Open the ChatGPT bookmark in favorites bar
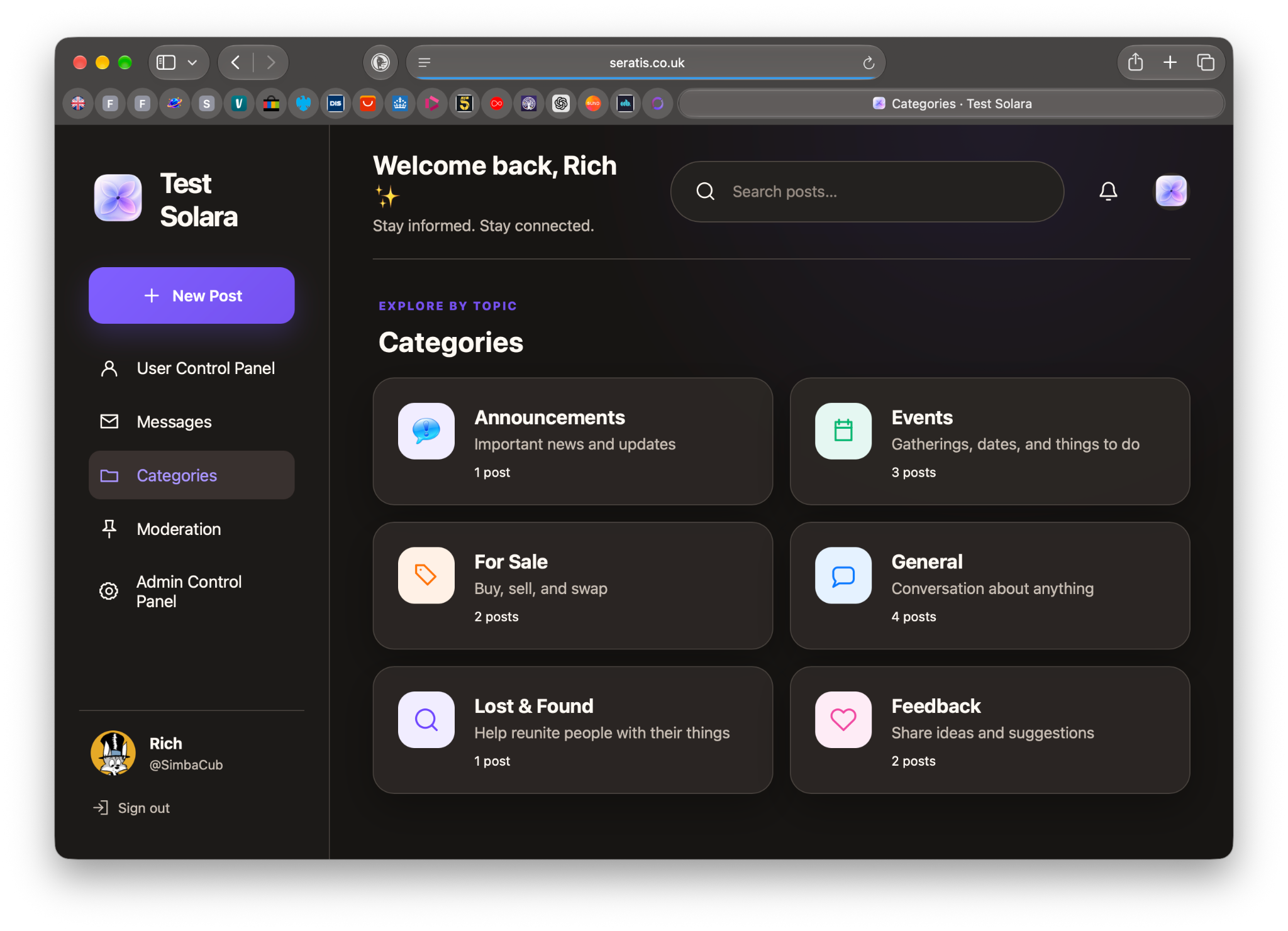1288x931 pixels. coord(561,103)
